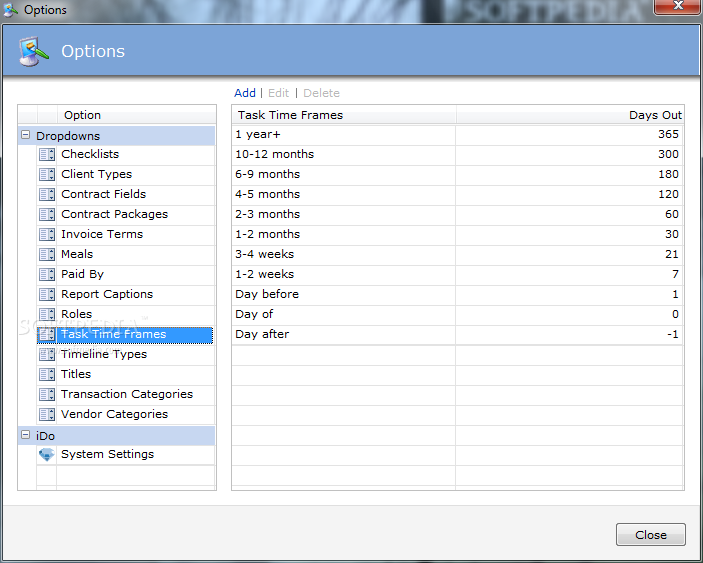This screenshot has width=703, height=563.
Task: Click the Option column header
Action: (x=137, y=115)
